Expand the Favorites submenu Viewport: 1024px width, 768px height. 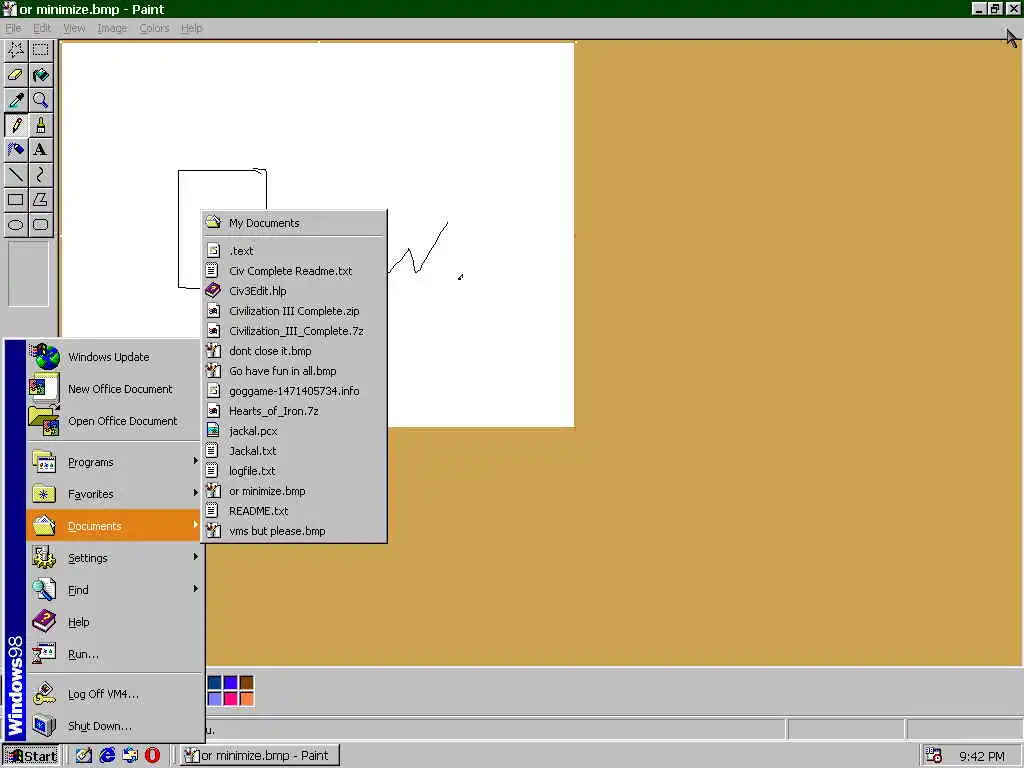(114, 494)
